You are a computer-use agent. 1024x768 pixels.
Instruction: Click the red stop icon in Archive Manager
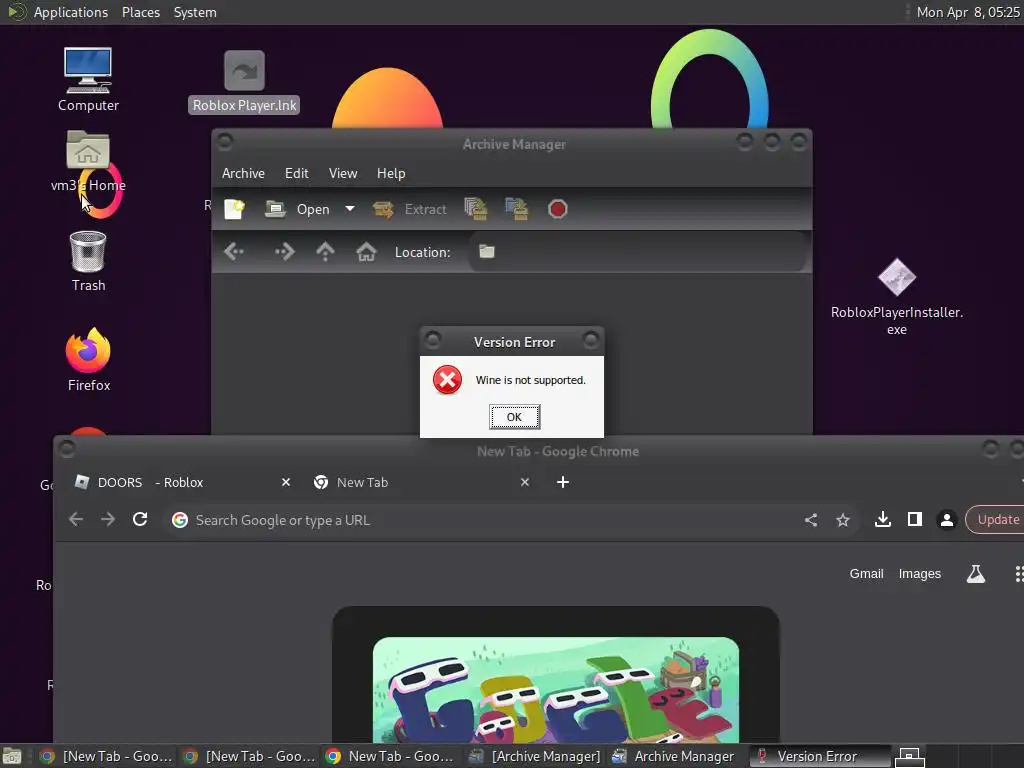click(558, 209)
